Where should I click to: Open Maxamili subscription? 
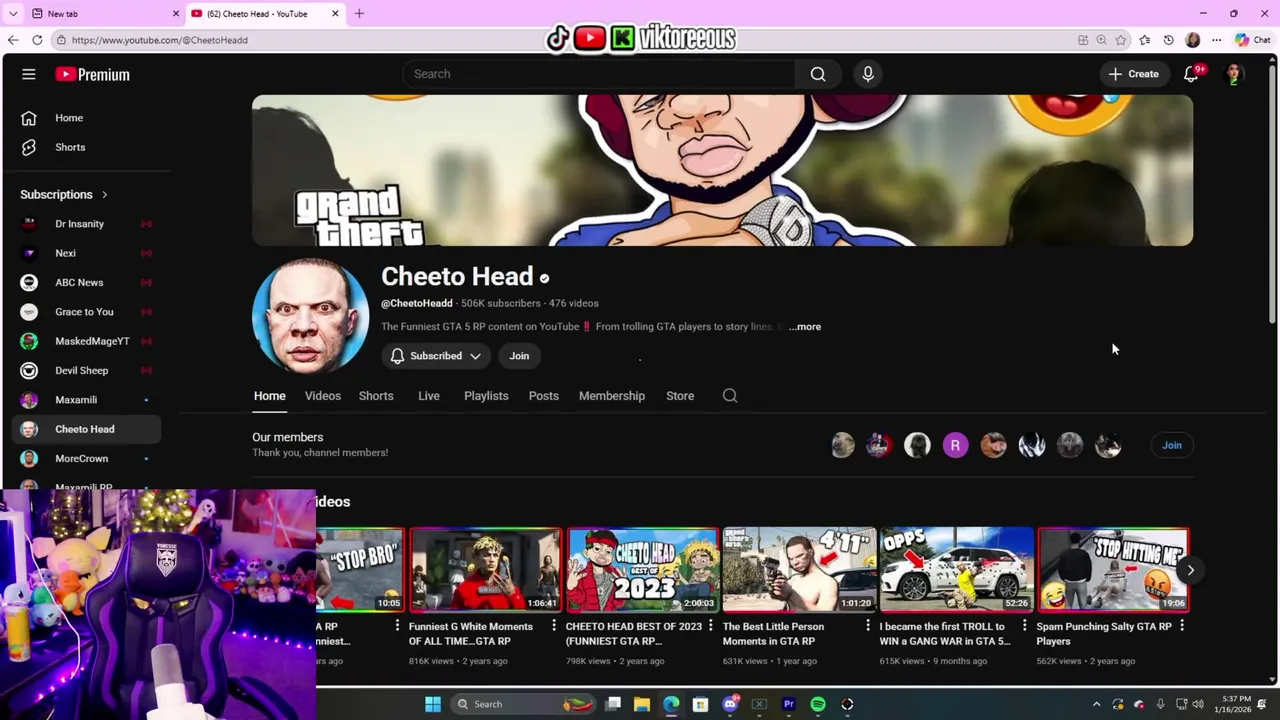coord(86,400)
